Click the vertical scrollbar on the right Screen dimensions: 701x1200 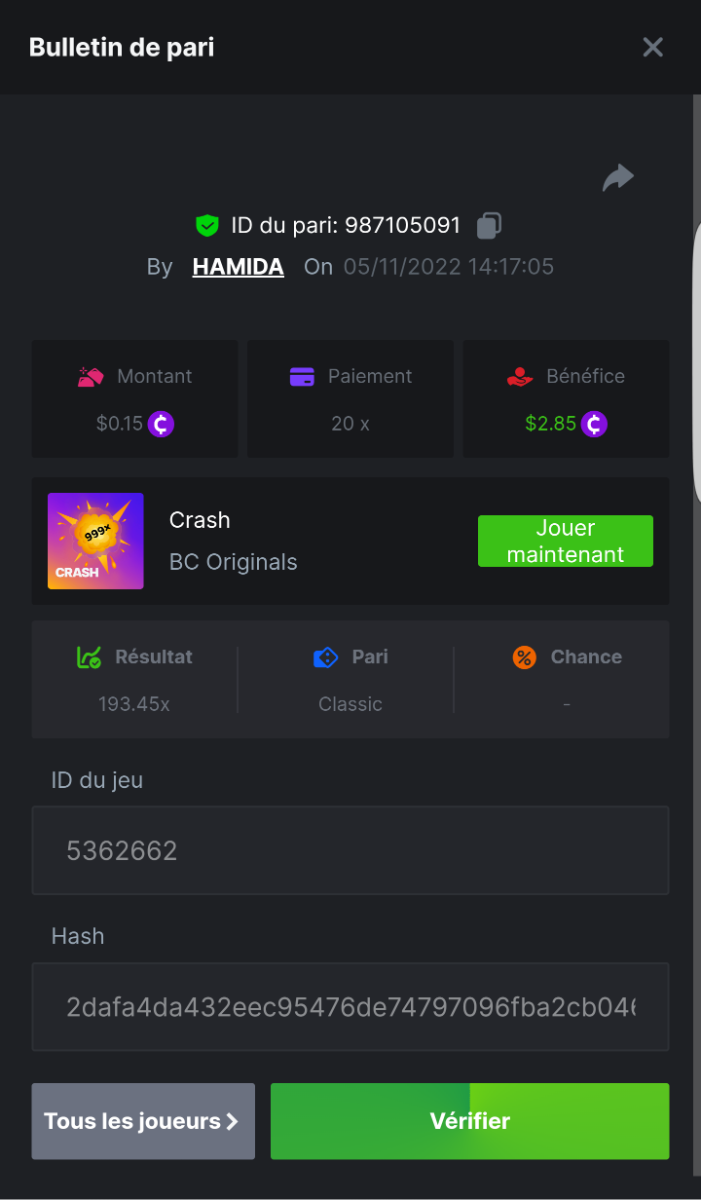pos(697,600)
